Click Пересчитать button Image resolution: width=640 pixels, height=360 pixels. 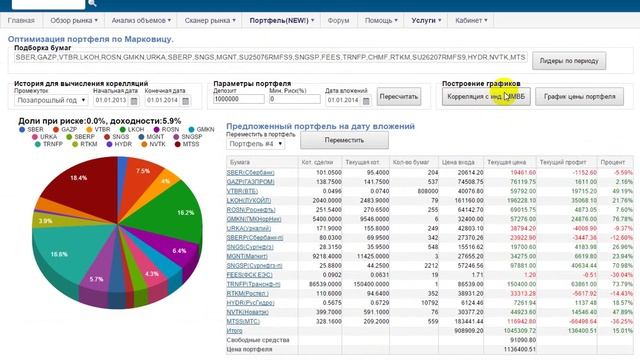tap(399, 97)
